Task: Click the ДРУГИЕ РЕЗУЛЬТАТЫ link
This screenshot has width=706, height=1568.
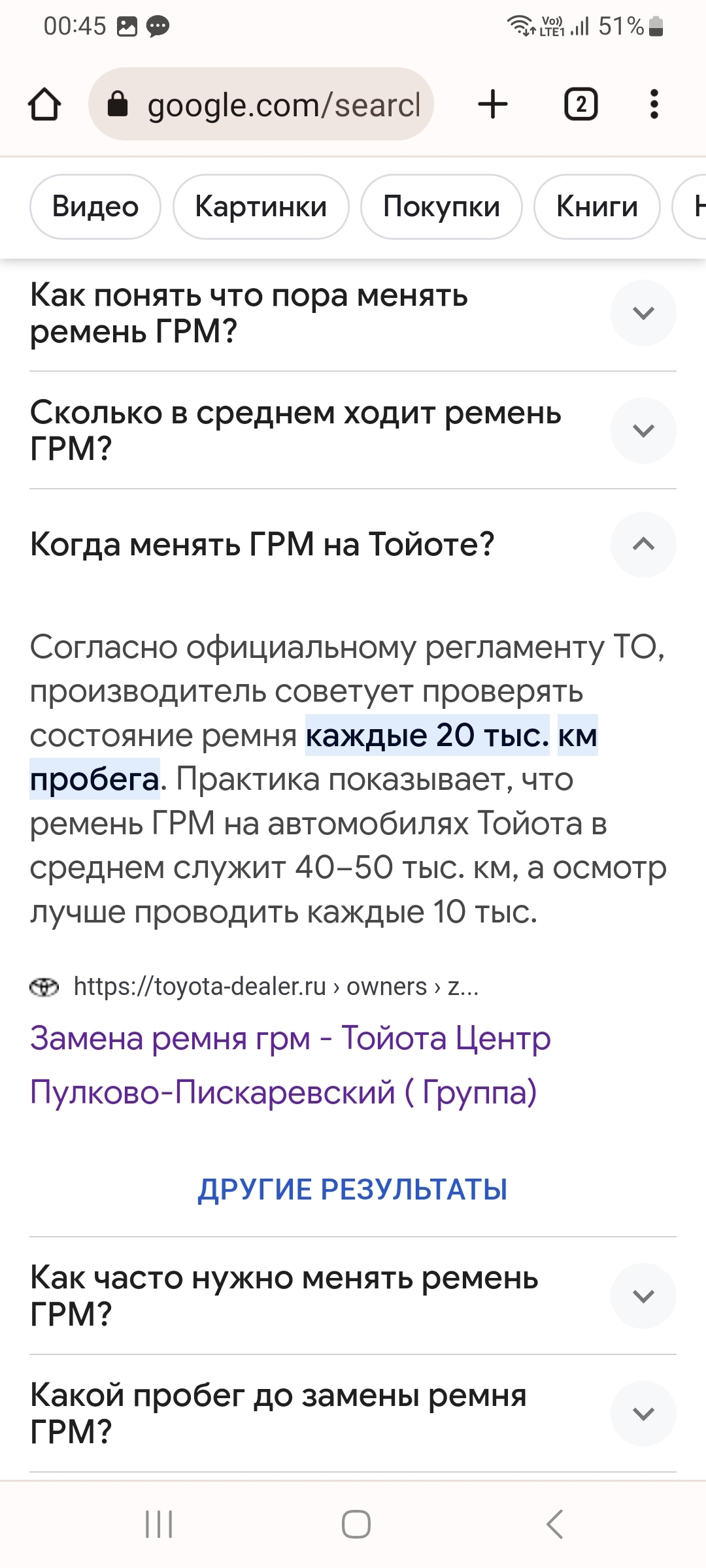Action: tap(353, 1189)
